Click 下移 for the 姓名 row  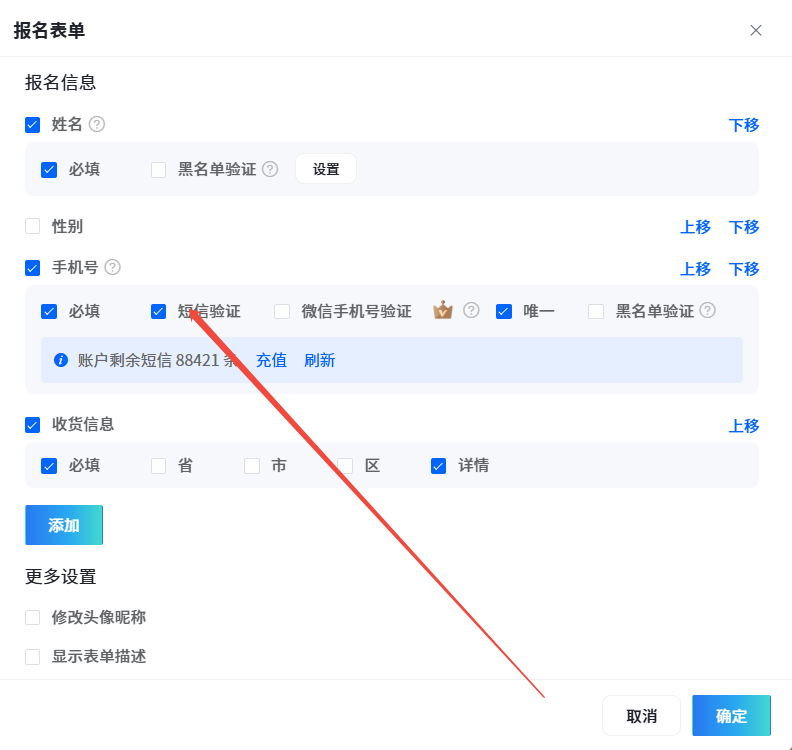(x=744, y=125)
